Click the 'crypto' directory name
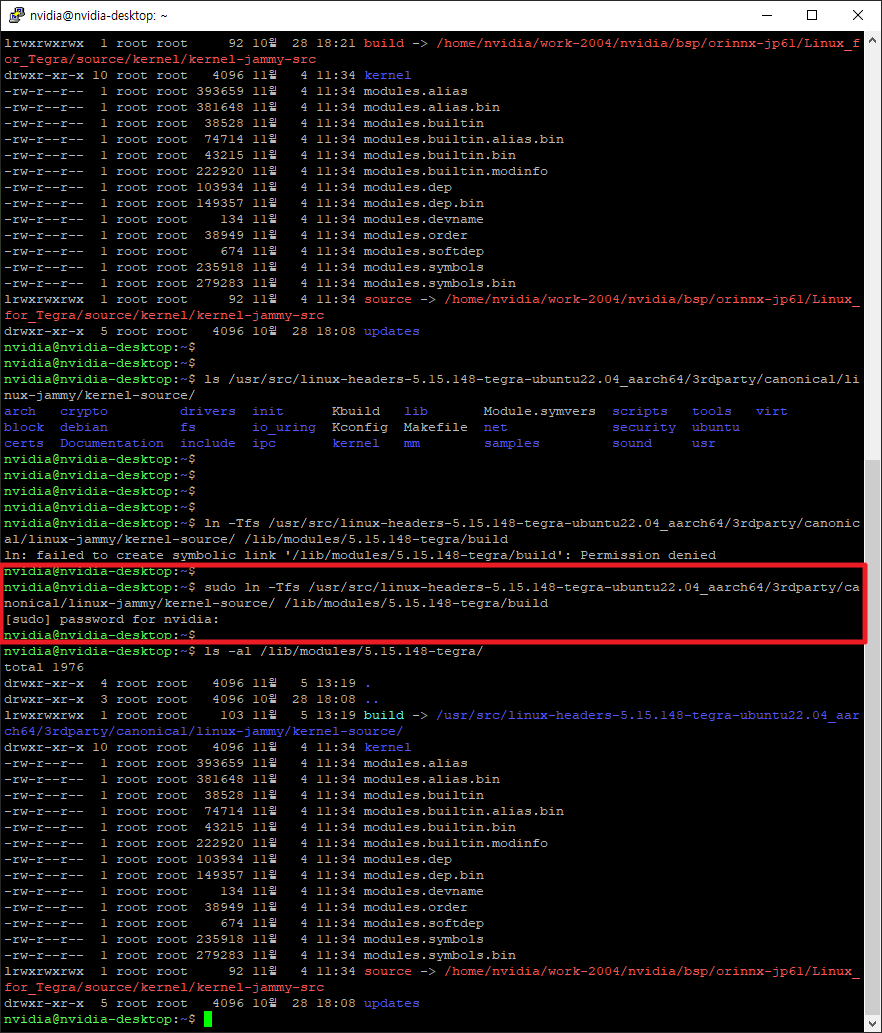The image size is (882, 1033). (x=84, y=411)
